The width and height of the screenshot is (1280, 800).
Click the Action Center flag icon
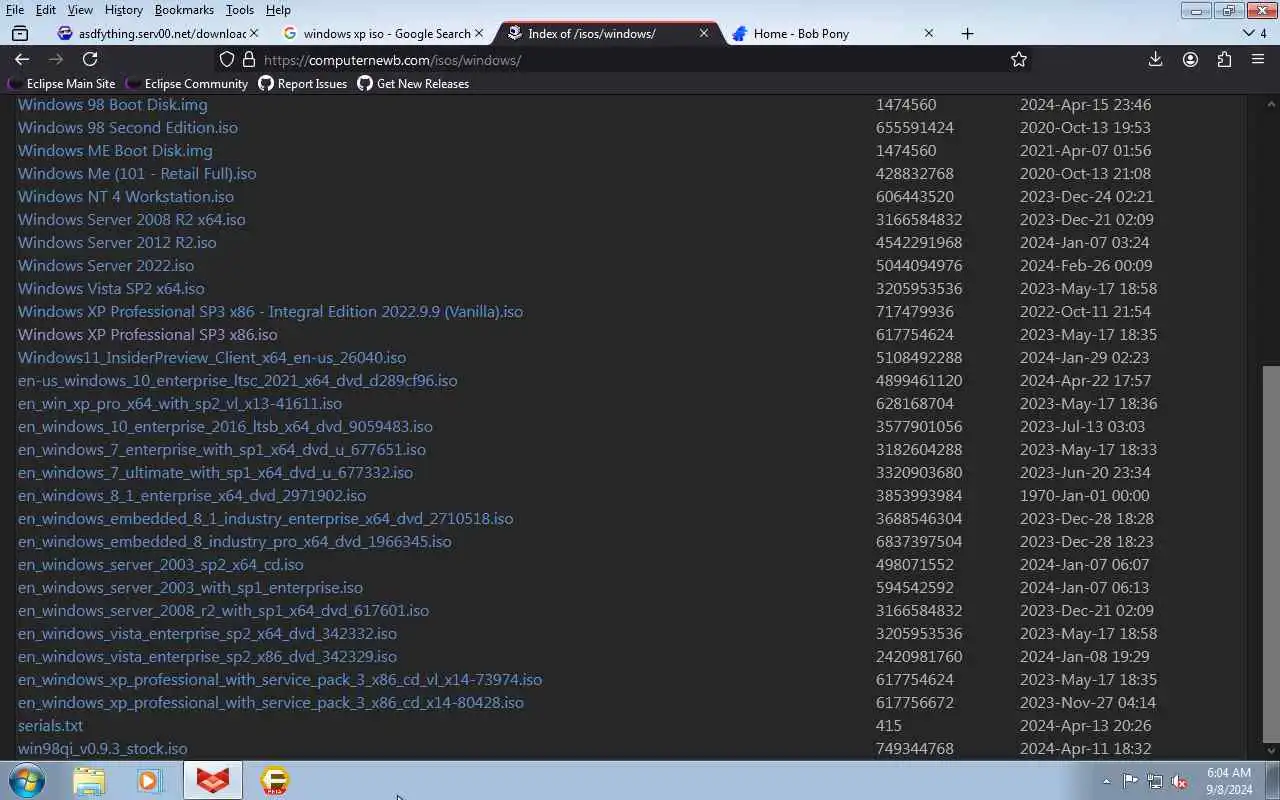[x=1130, y=781]
